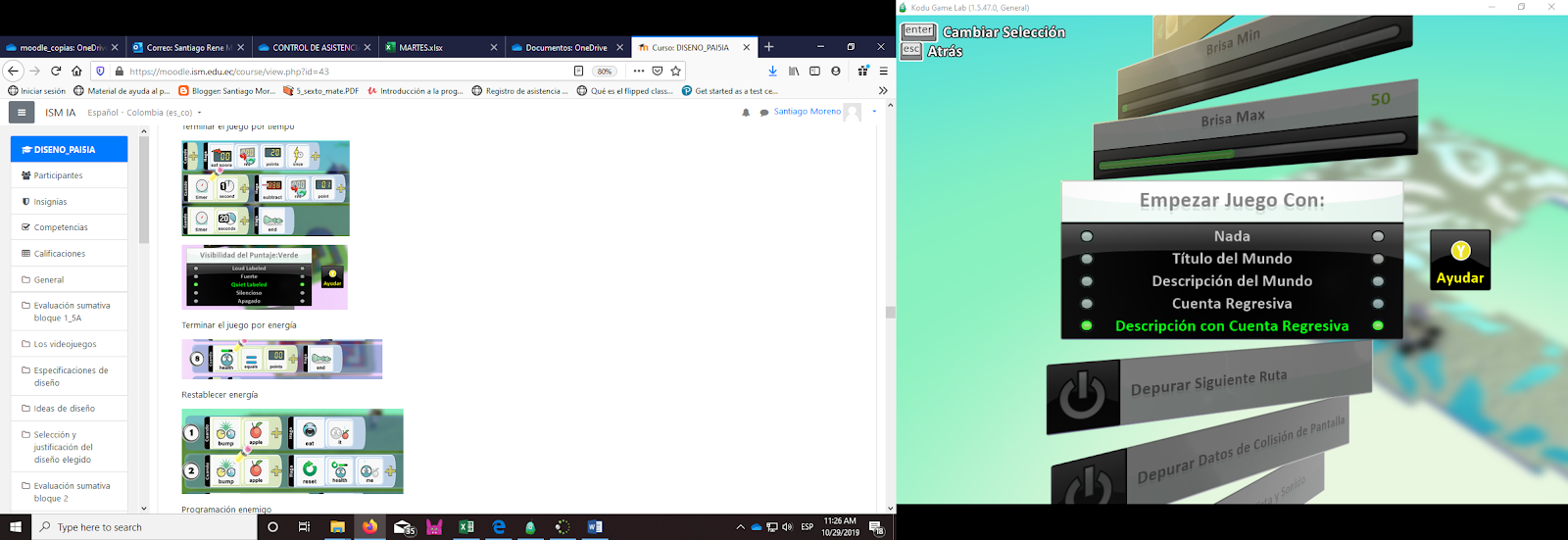Toggle Firefox sidebar view icon
The image size is (1568, 540).
[814, 71]
